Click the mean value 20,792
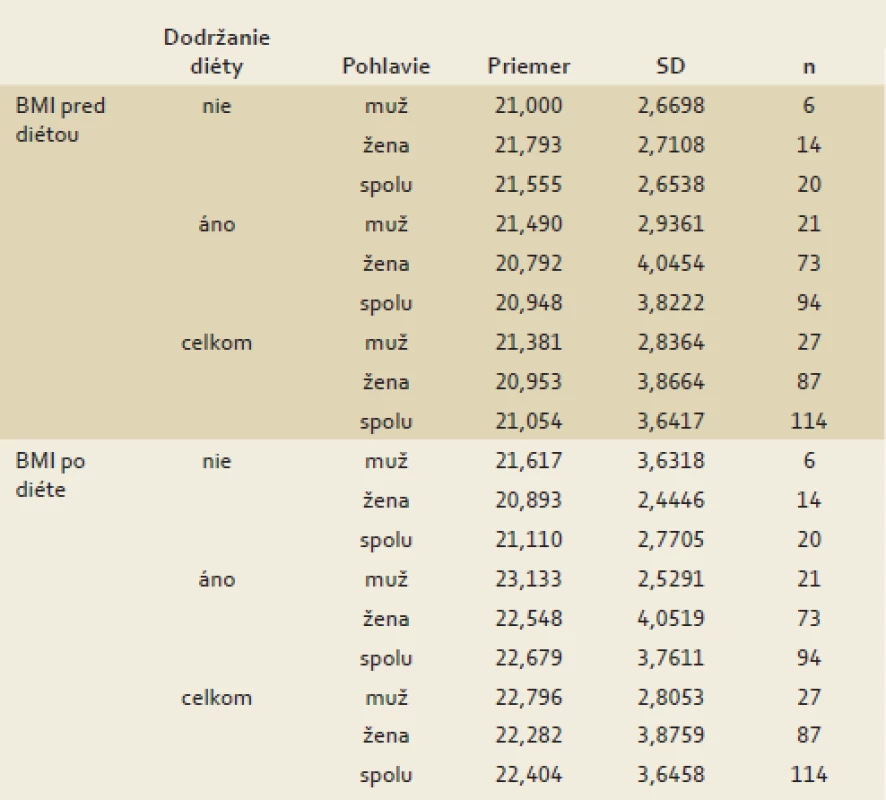 coord(528,264)
